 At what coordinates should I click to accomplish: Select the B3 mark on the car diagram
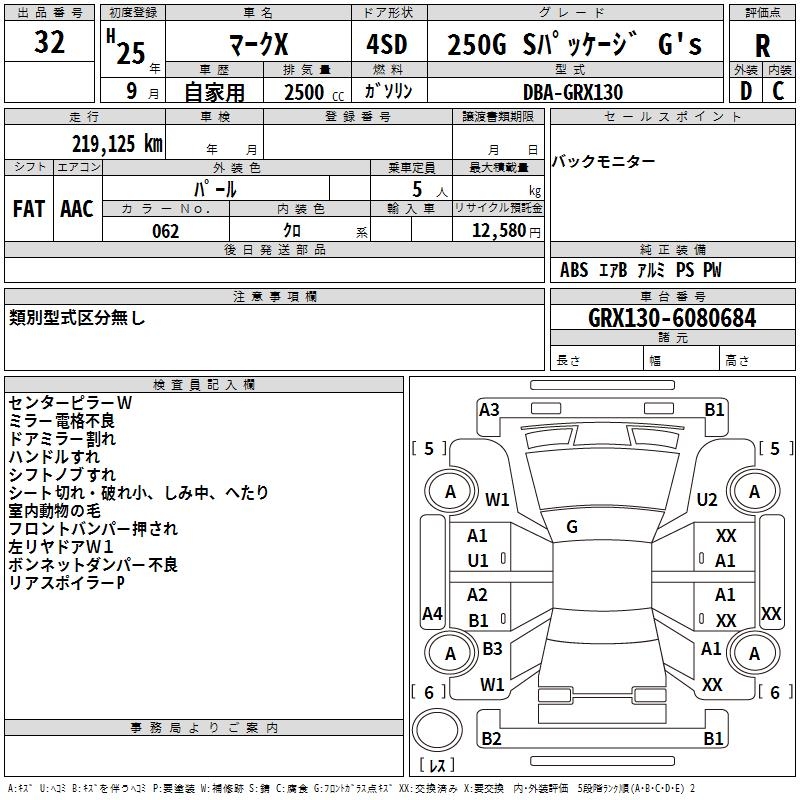click(492, 649)
